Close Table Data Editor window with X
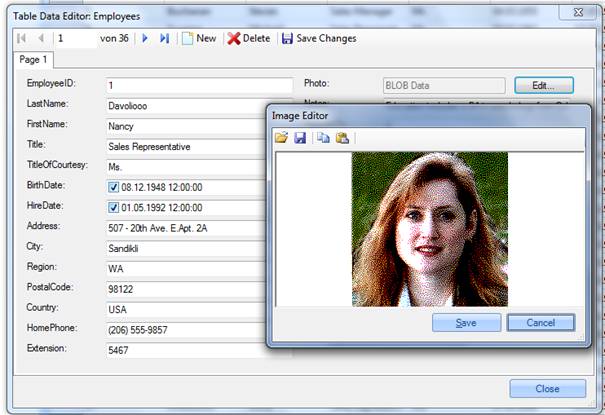 tap(578, 12)
